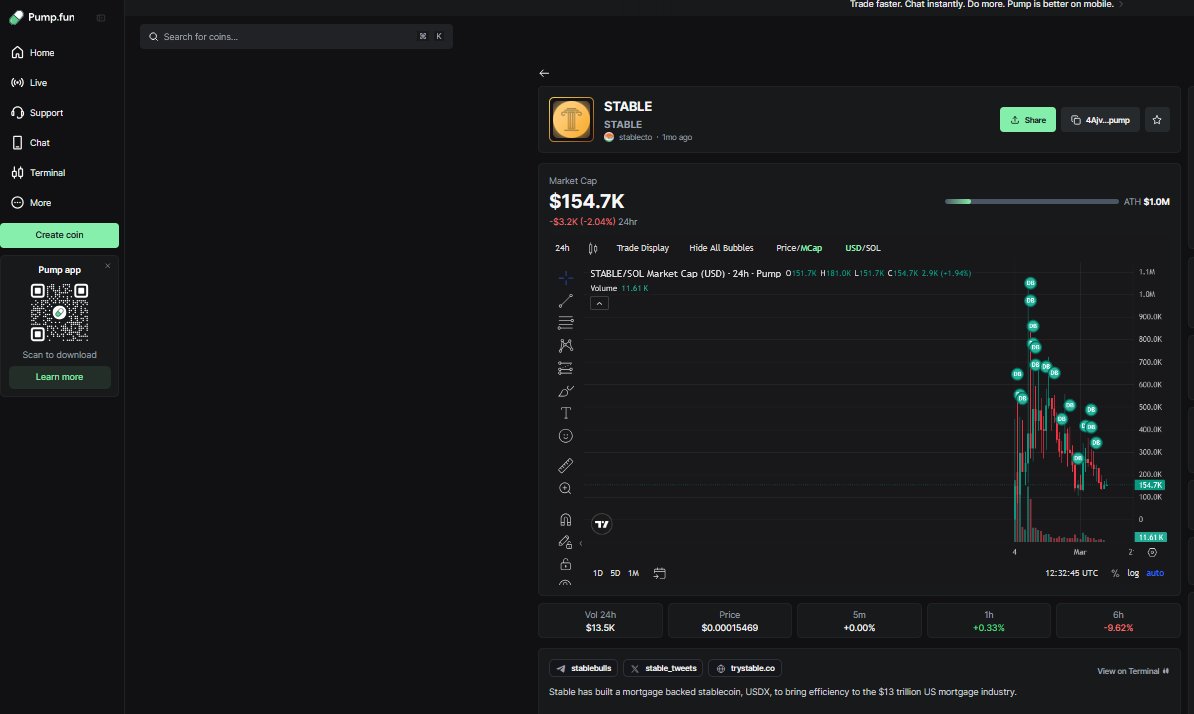Close the Pump app promo card
The height and width of the screenshot is (714, 1194).
pos(107,266)
